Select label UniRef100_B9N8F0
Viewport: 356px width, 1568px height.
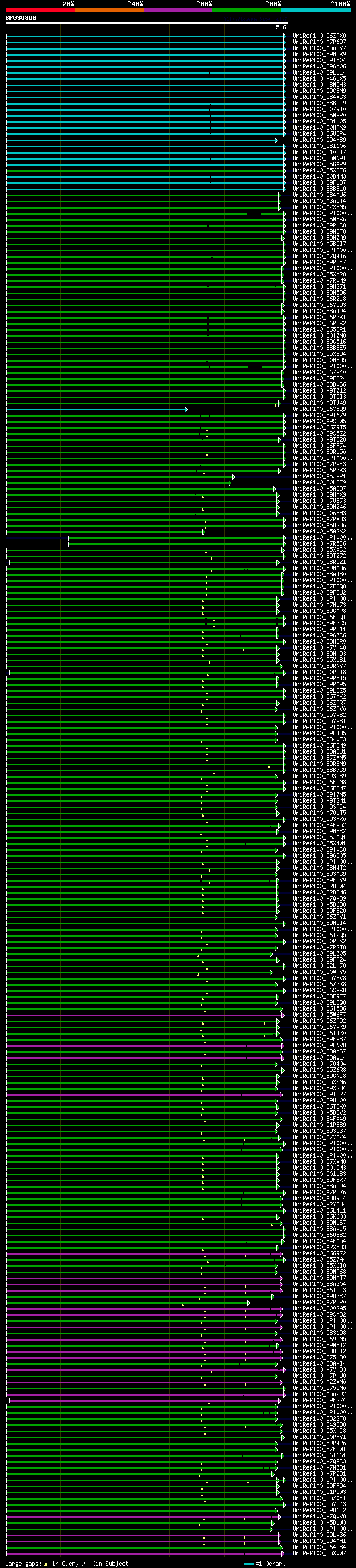pos(319,231)
